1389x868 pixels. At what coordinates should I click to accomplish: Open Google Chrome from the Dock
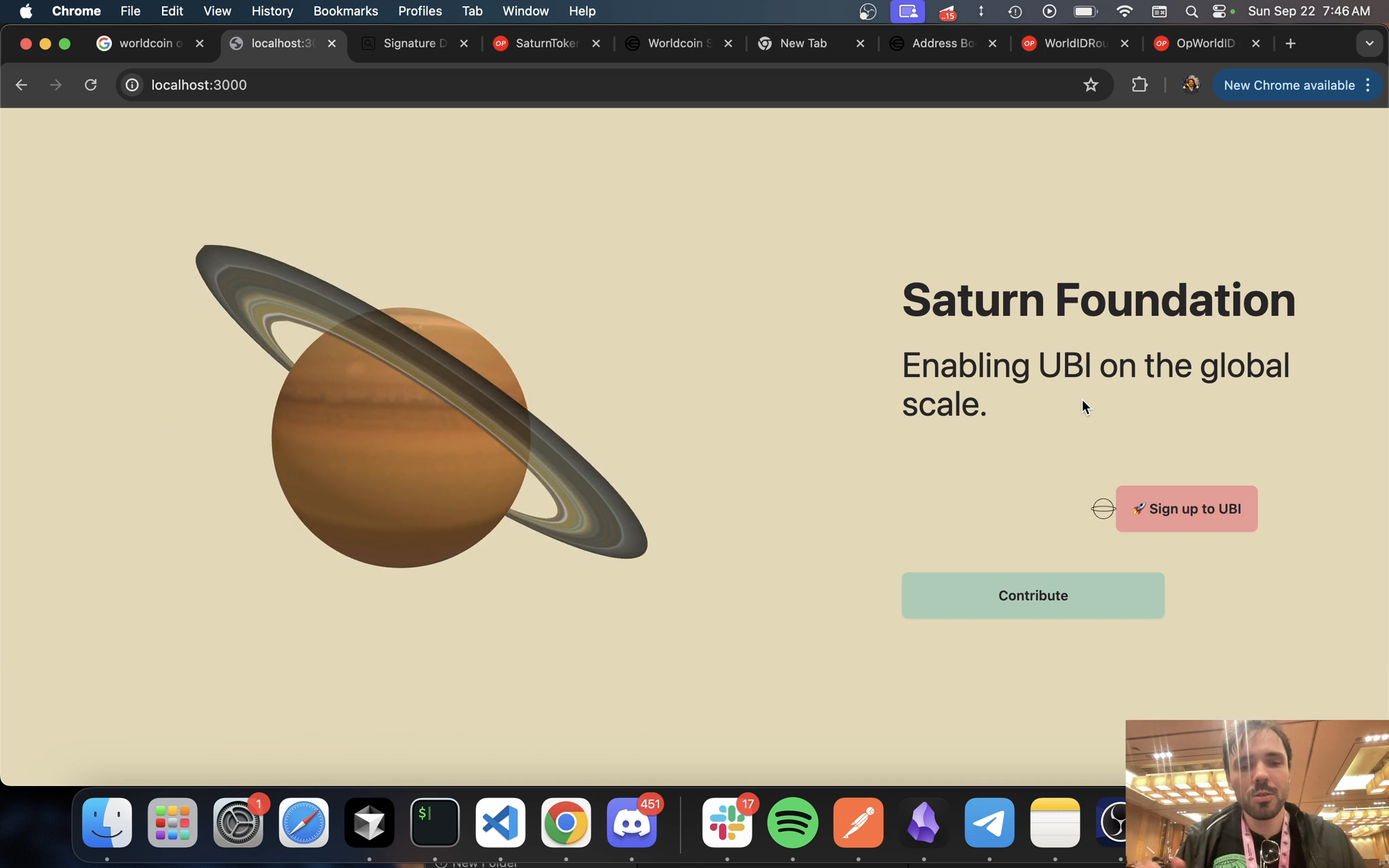(566, 823)
